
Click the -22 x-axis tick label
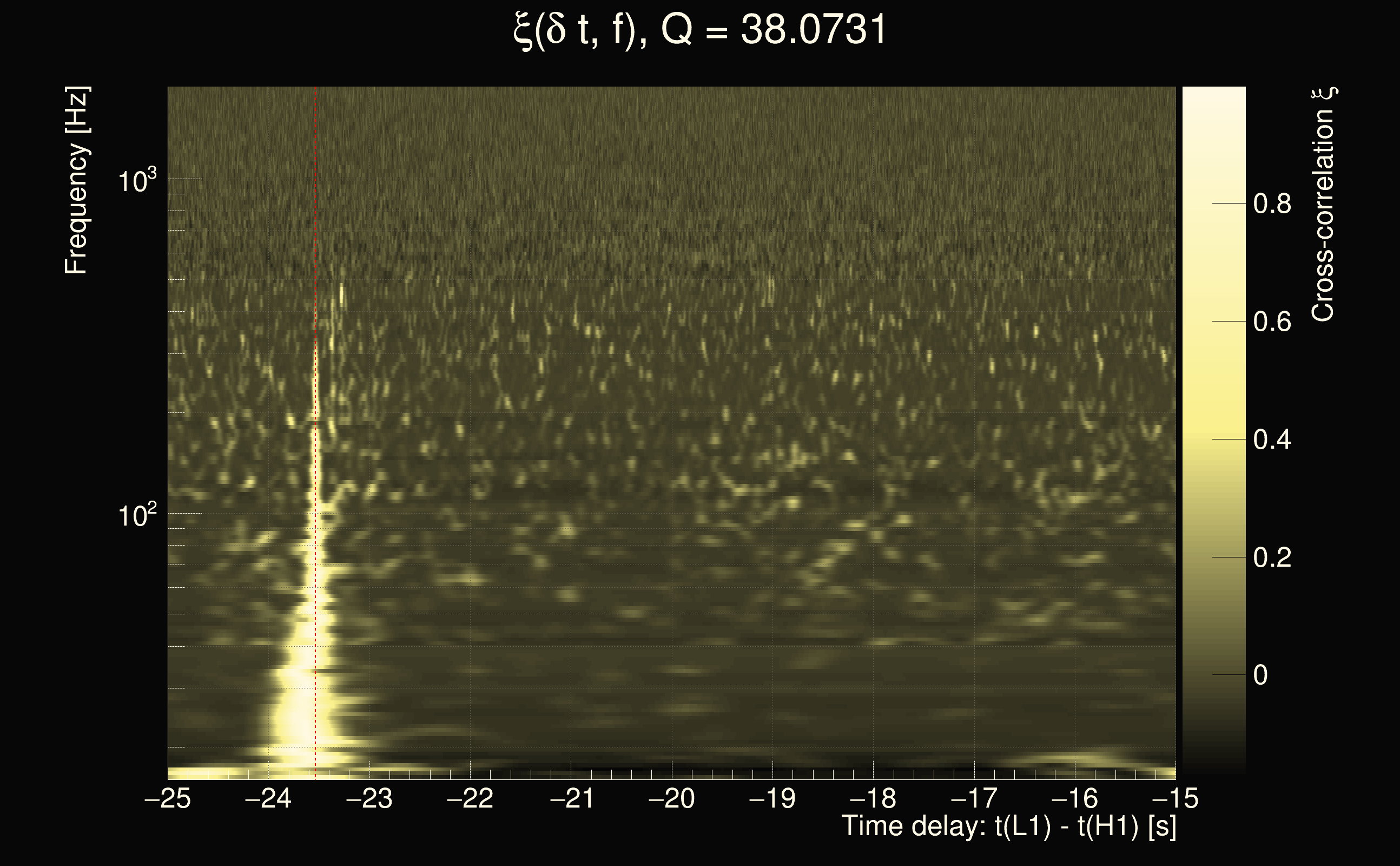click(470, 798)
